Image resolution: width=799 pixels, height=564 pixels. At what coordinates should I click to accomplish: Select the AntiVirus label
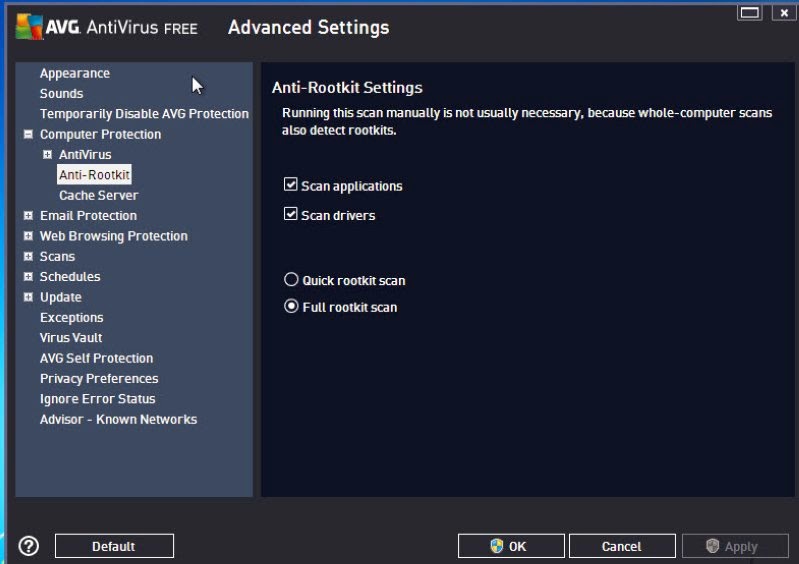[x=85, y=154]
